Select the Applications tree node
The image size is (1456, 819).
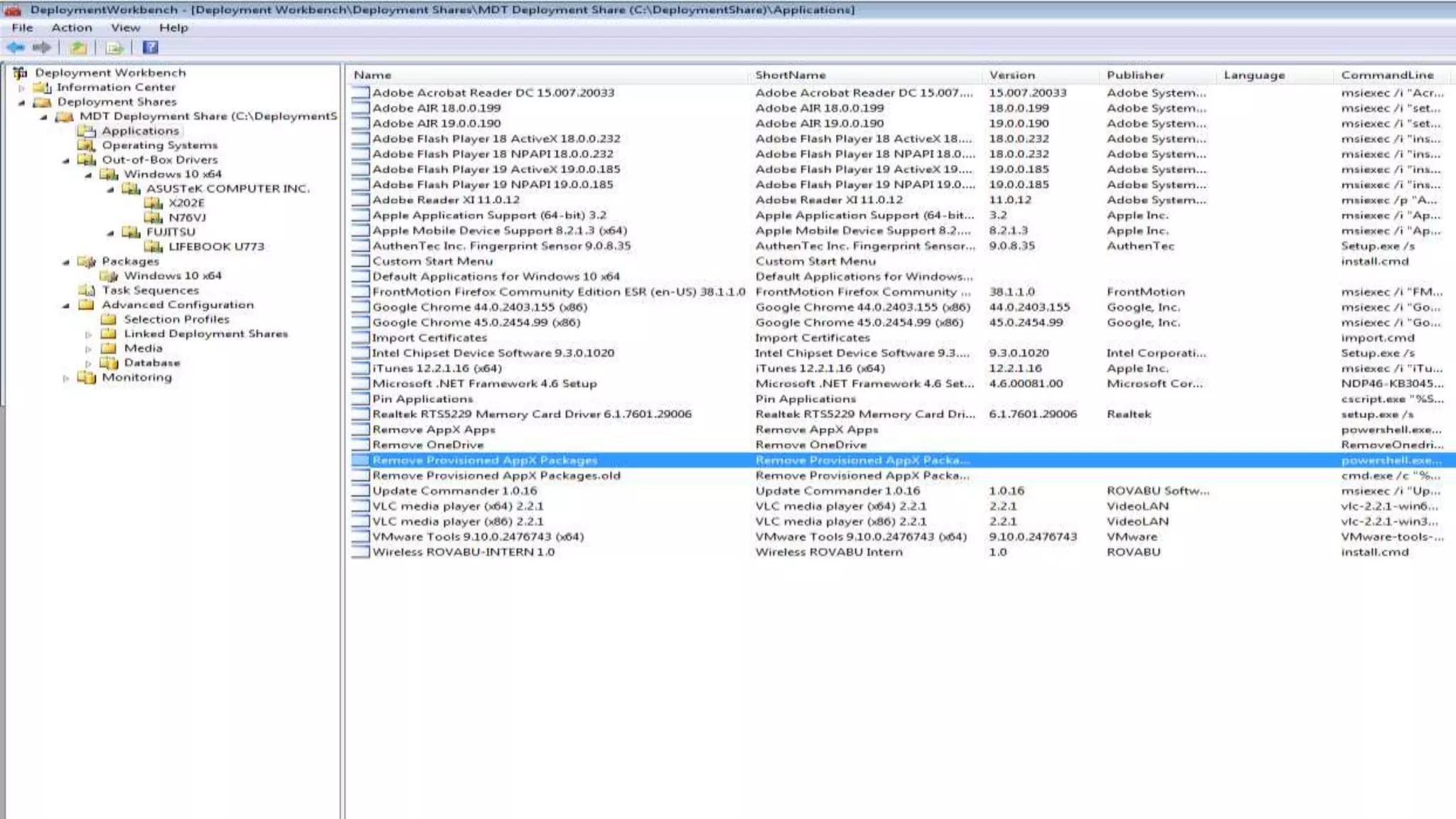(x=140, y=131)
